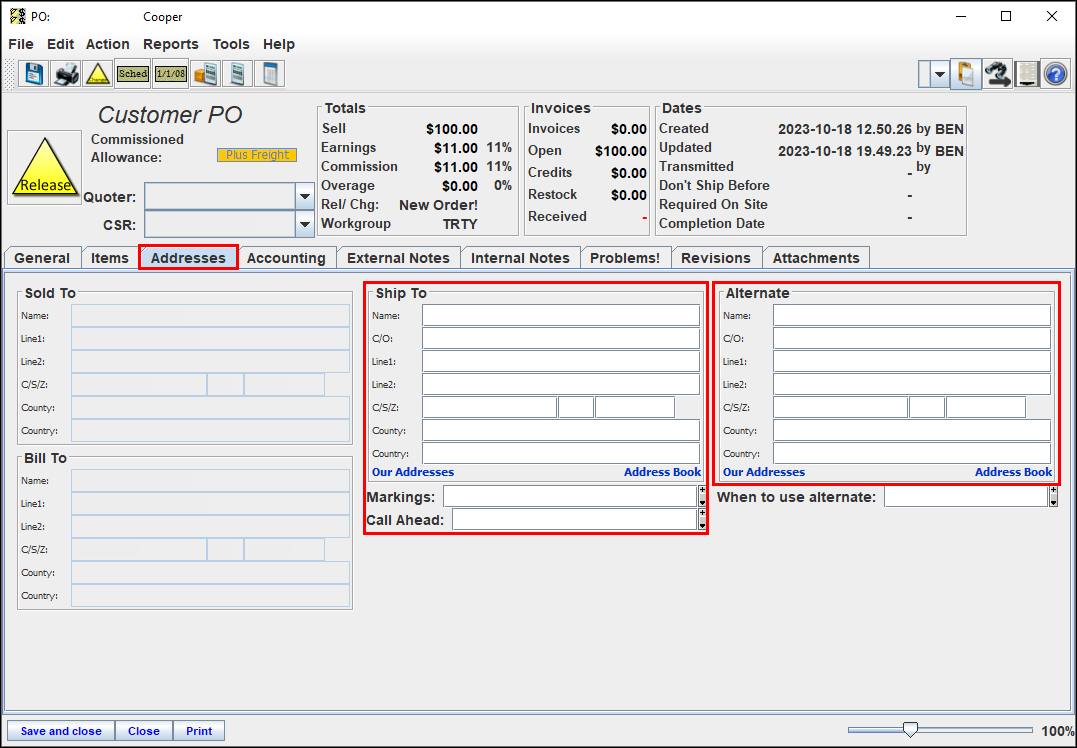Expand Markings field with its plus button
The image size is (1077, 748).
pos(702,490)
